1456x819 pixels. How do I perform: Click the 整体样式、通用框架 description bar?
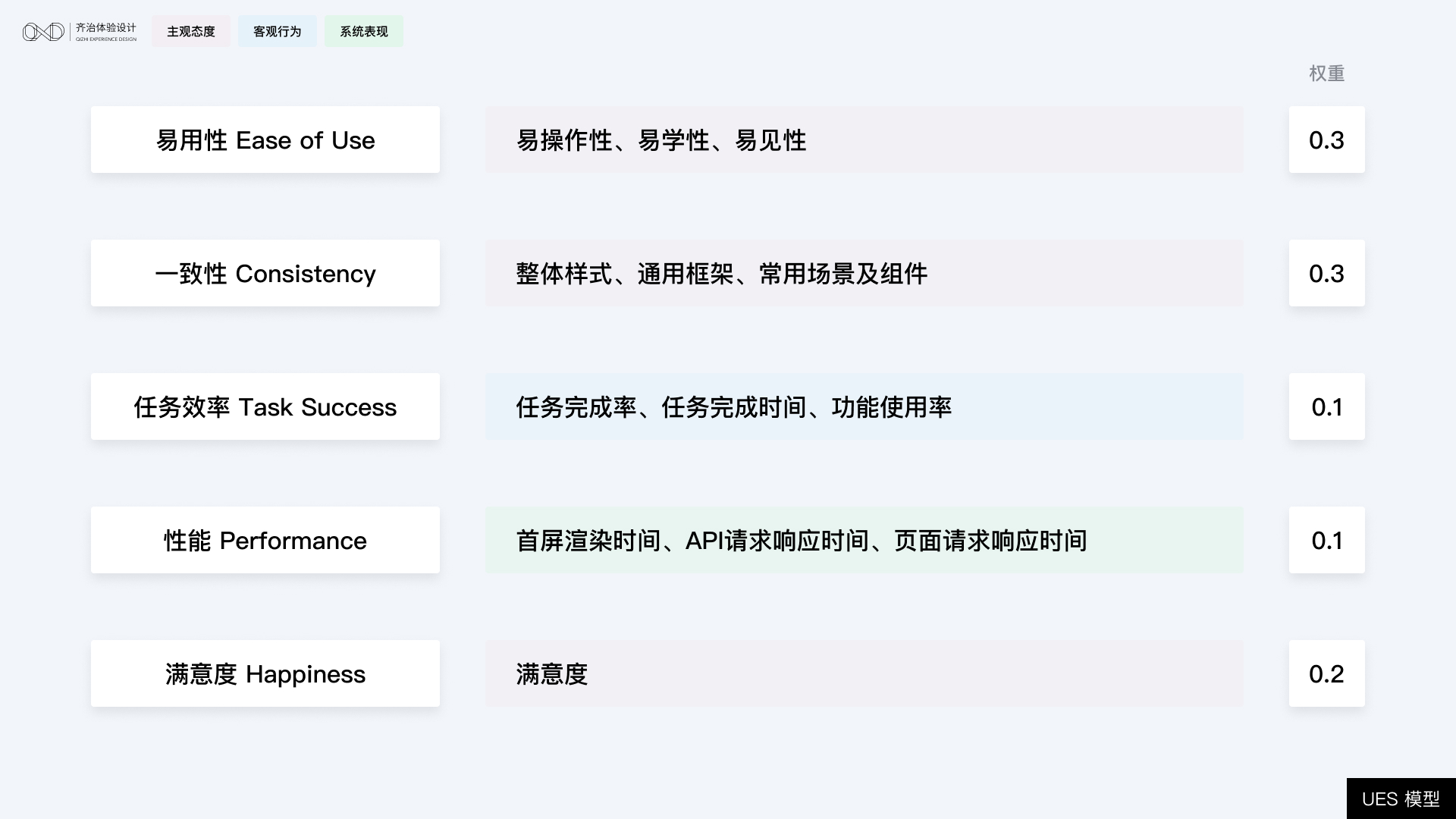(x=864, y=274)
